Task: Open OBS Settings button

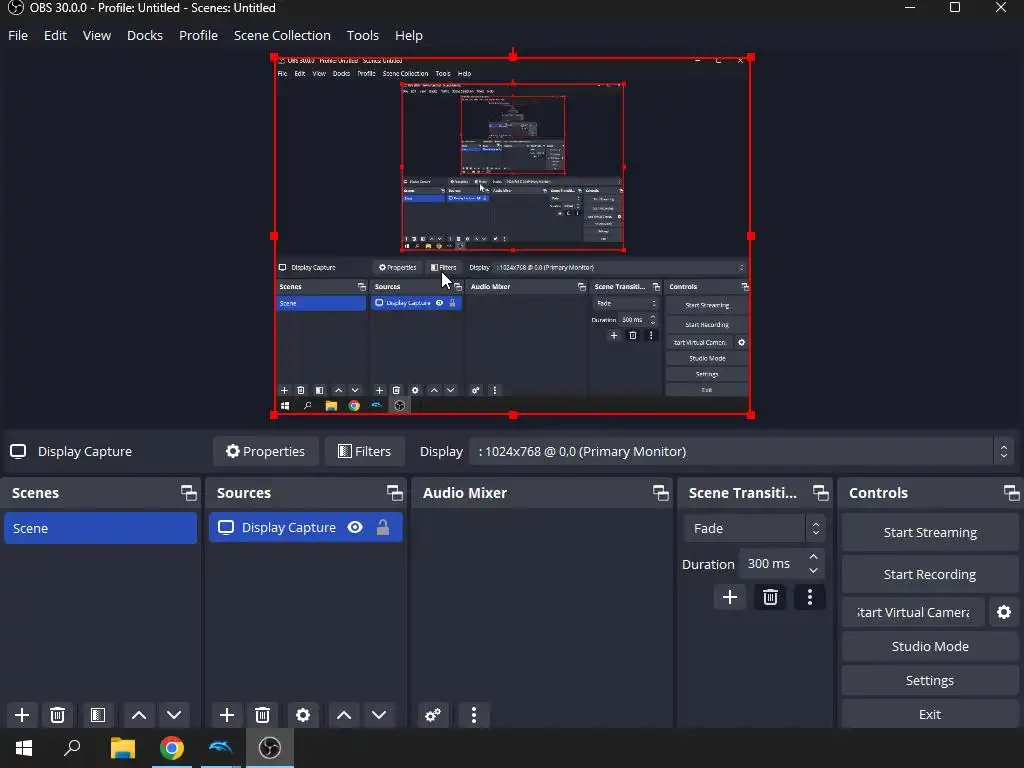Action: (930, 680)
